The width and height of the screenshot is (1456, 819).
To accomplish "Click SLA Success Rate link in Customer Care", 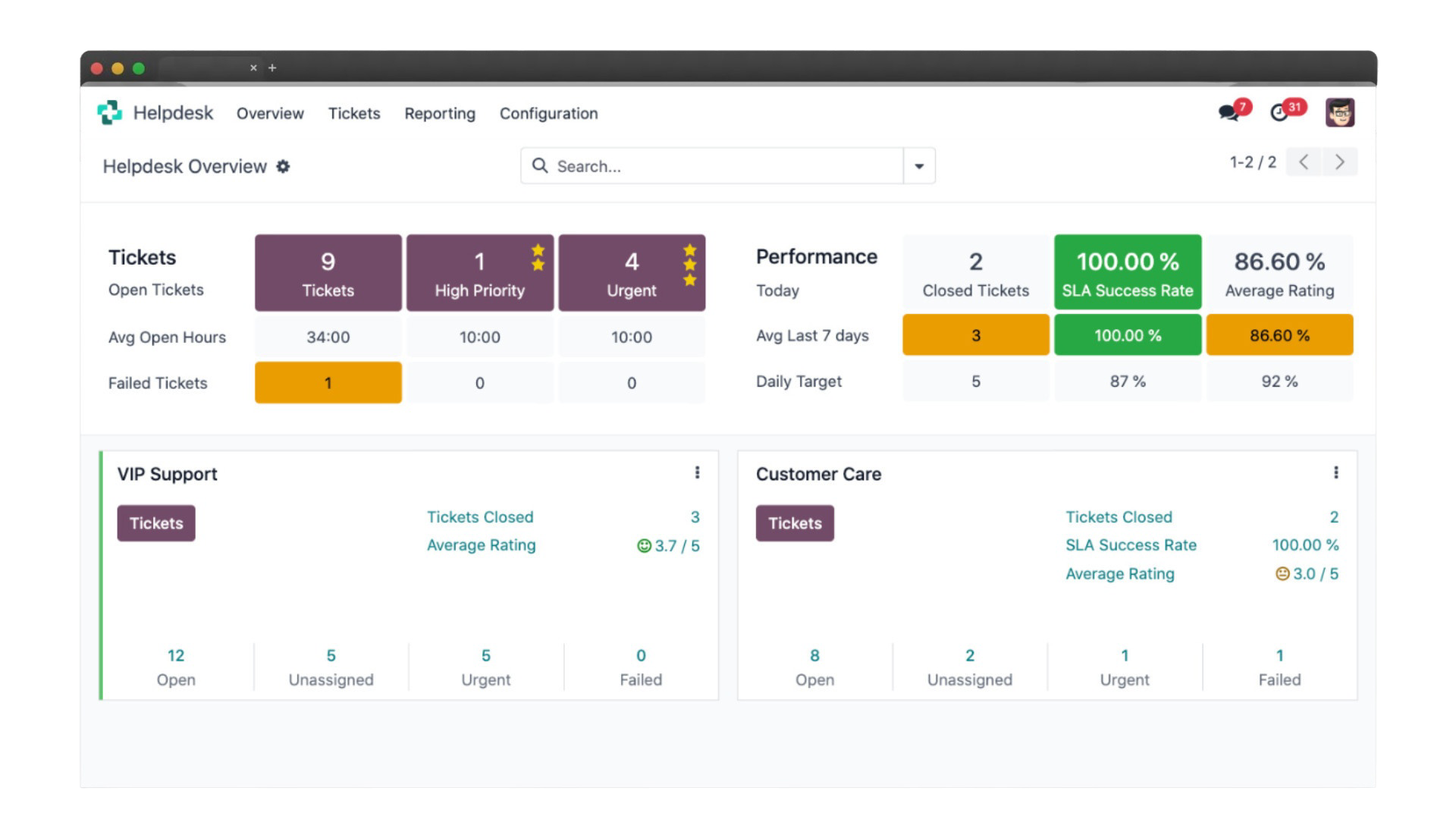I will point(1131,545).
